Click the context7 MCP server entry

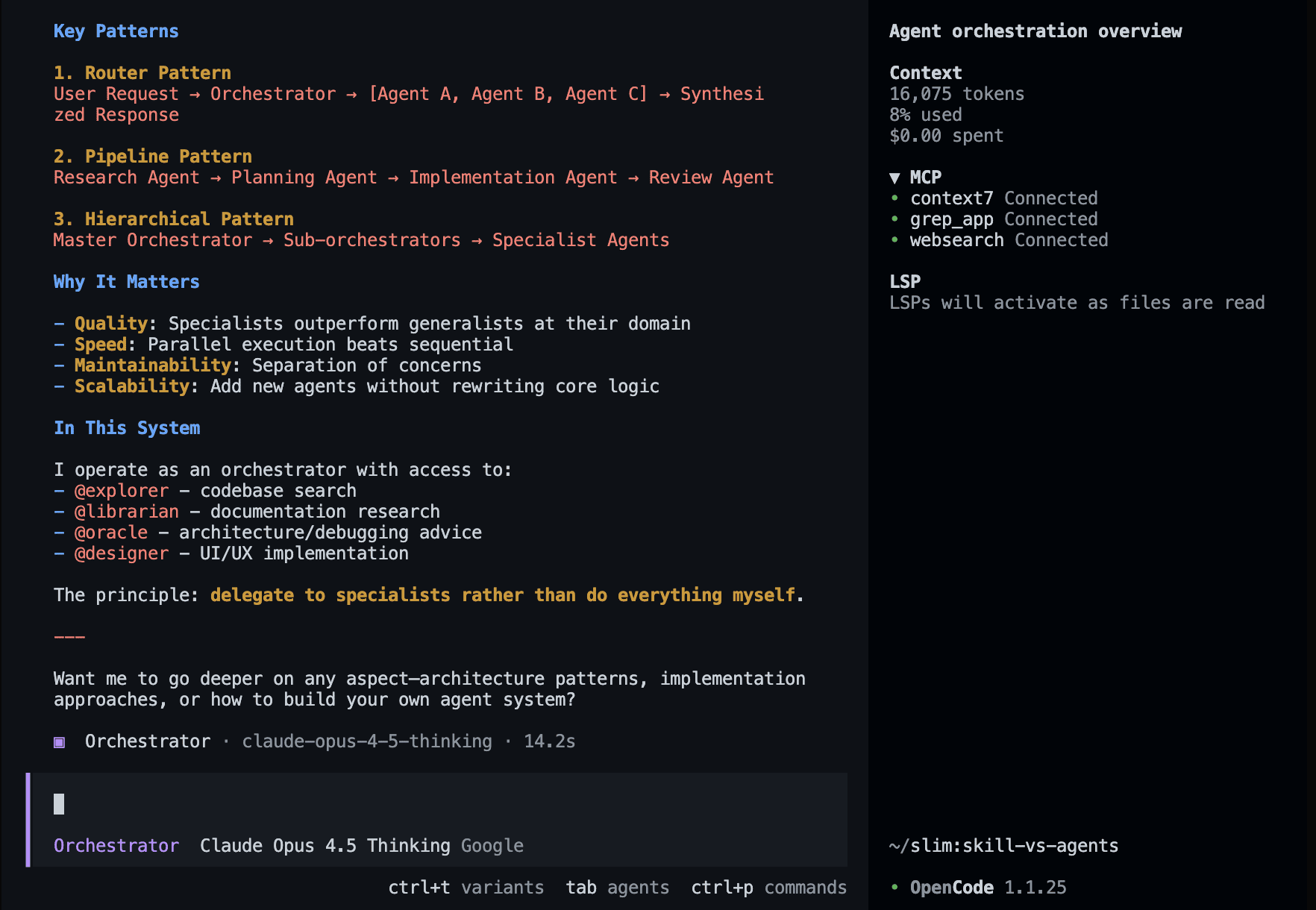[952, 198]
